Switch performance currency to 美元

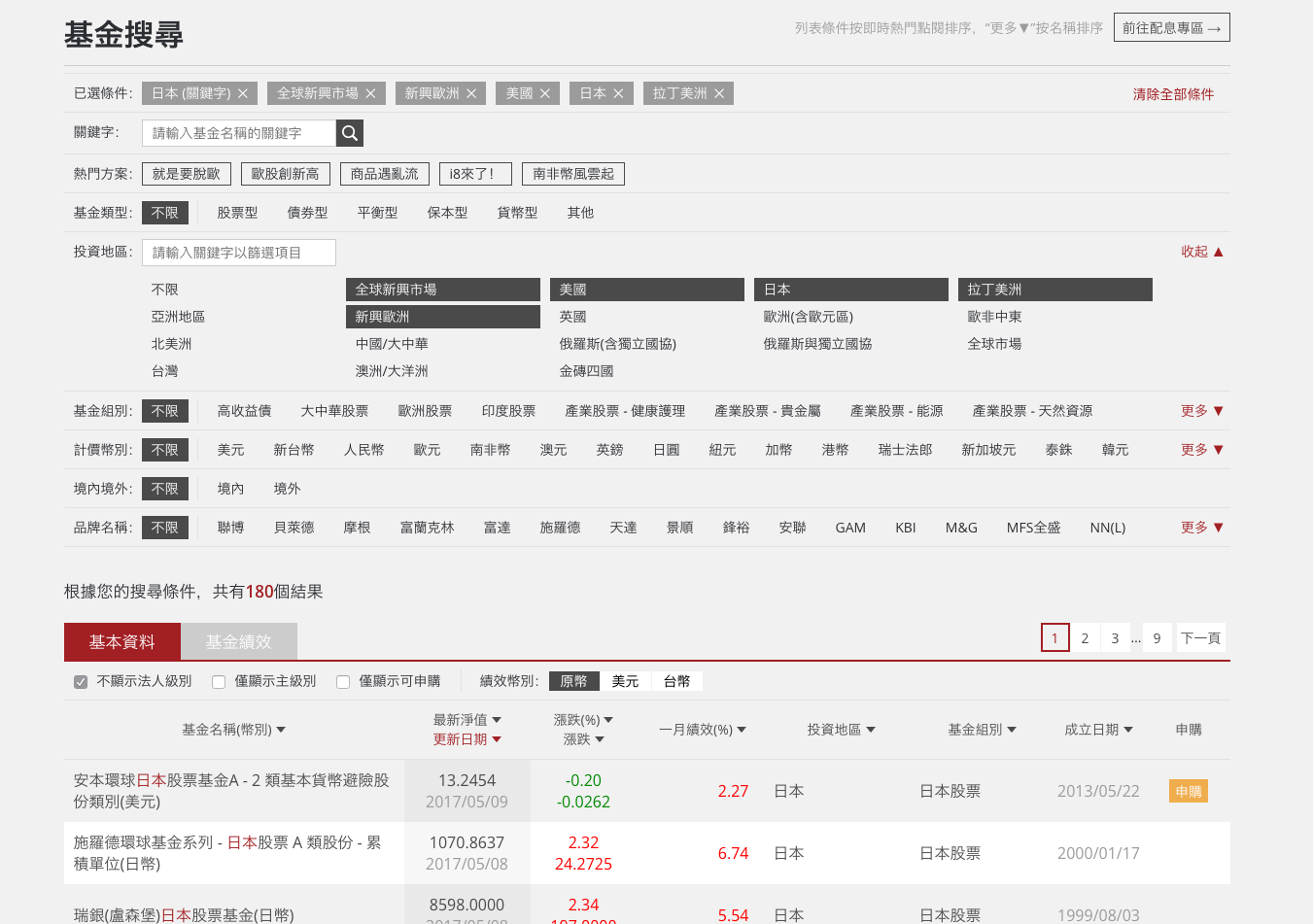(625, 681)
